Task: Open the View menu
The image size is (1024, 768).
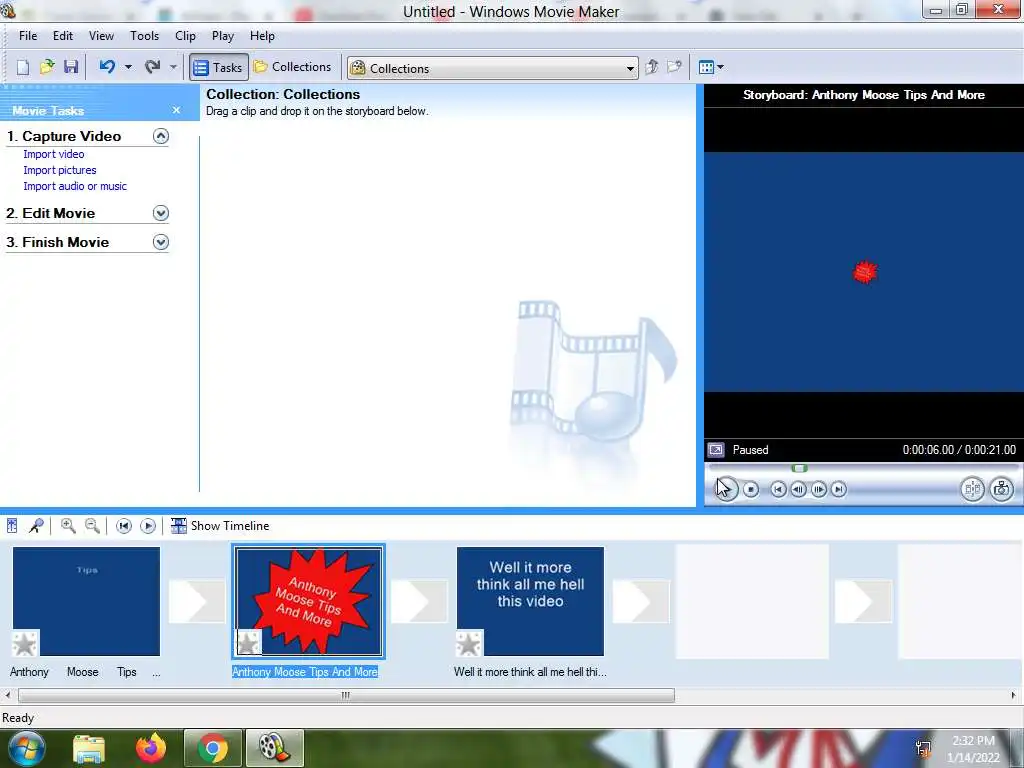Action: coord(101,36)
